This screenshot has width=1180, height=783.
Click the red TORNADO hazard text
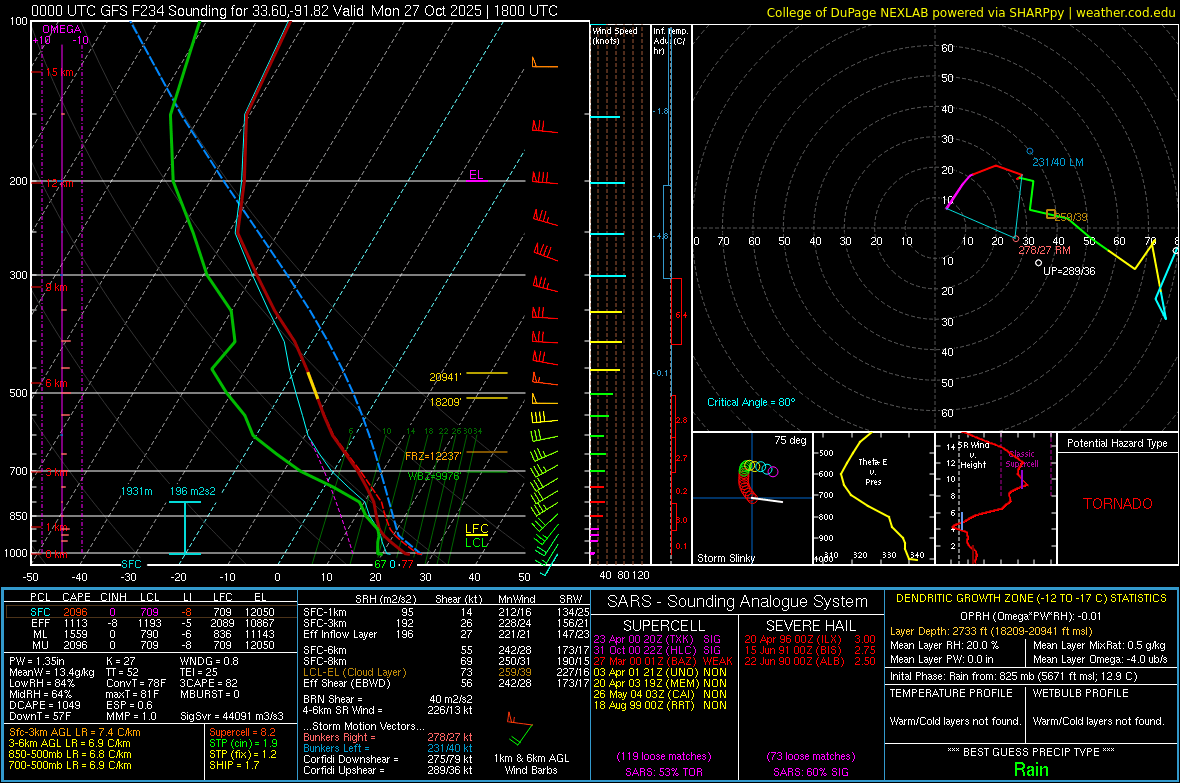(x=1118, y=504)
